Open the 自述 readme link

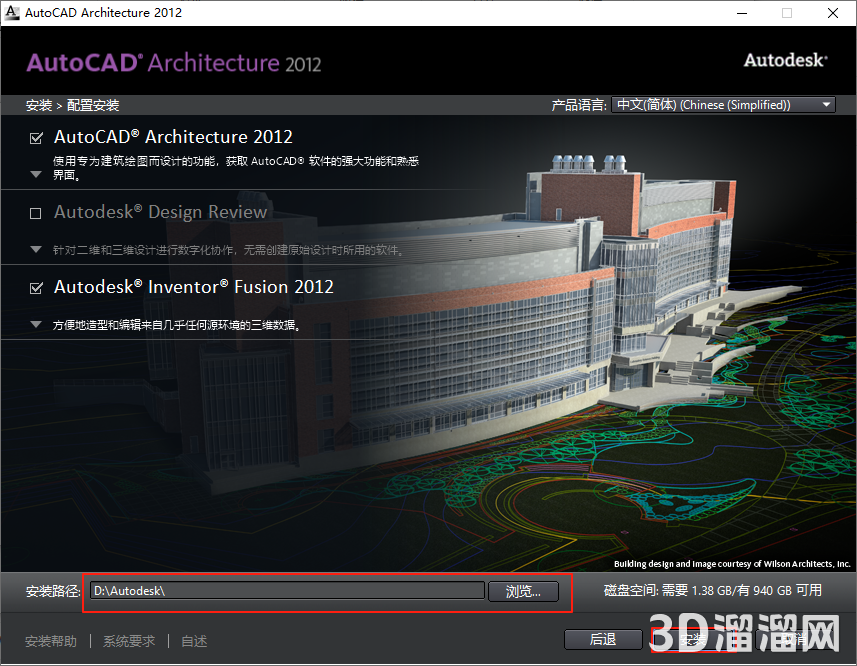pos(194,641)
